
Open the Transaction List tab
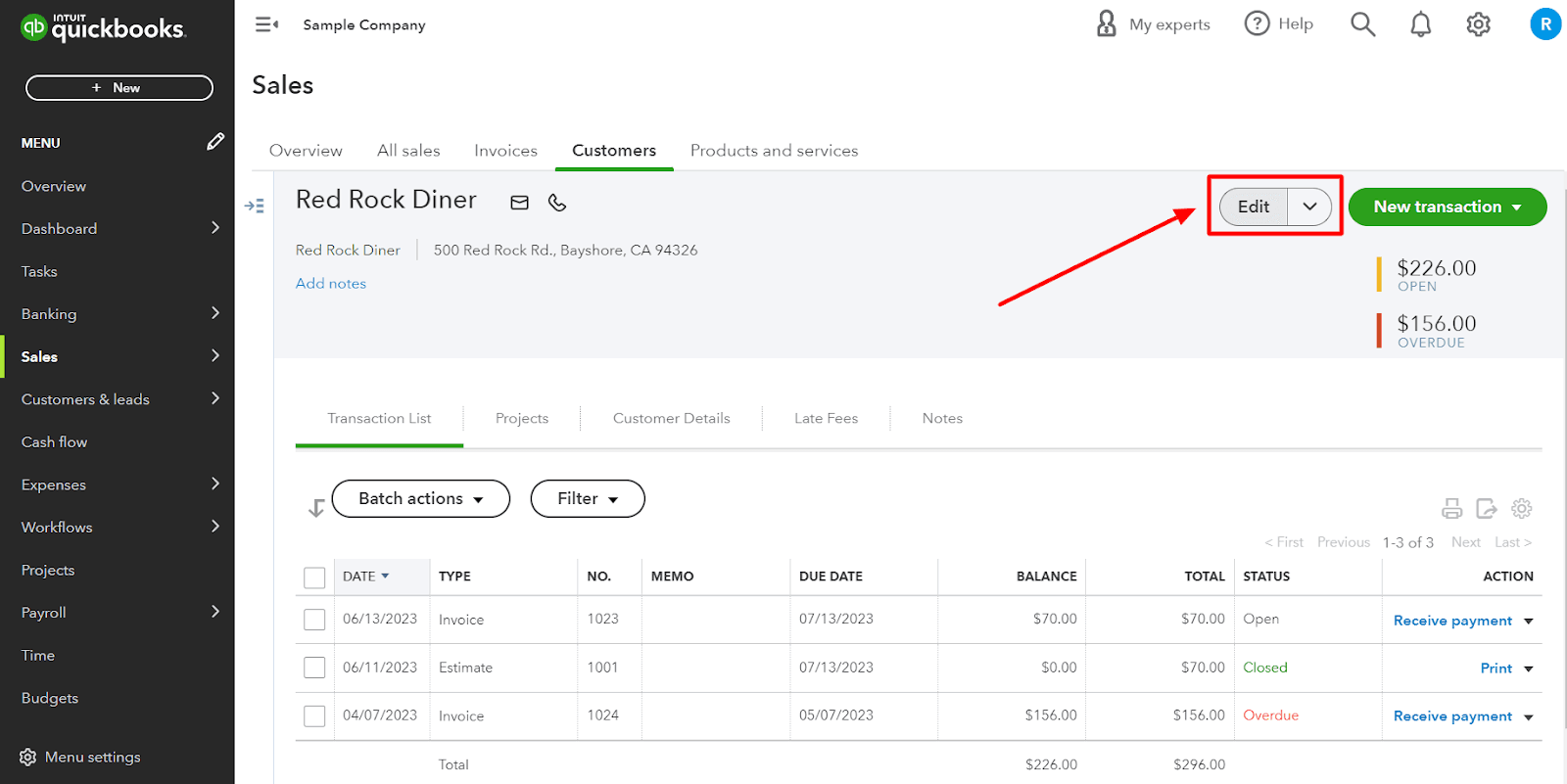(x=379, y=418)
